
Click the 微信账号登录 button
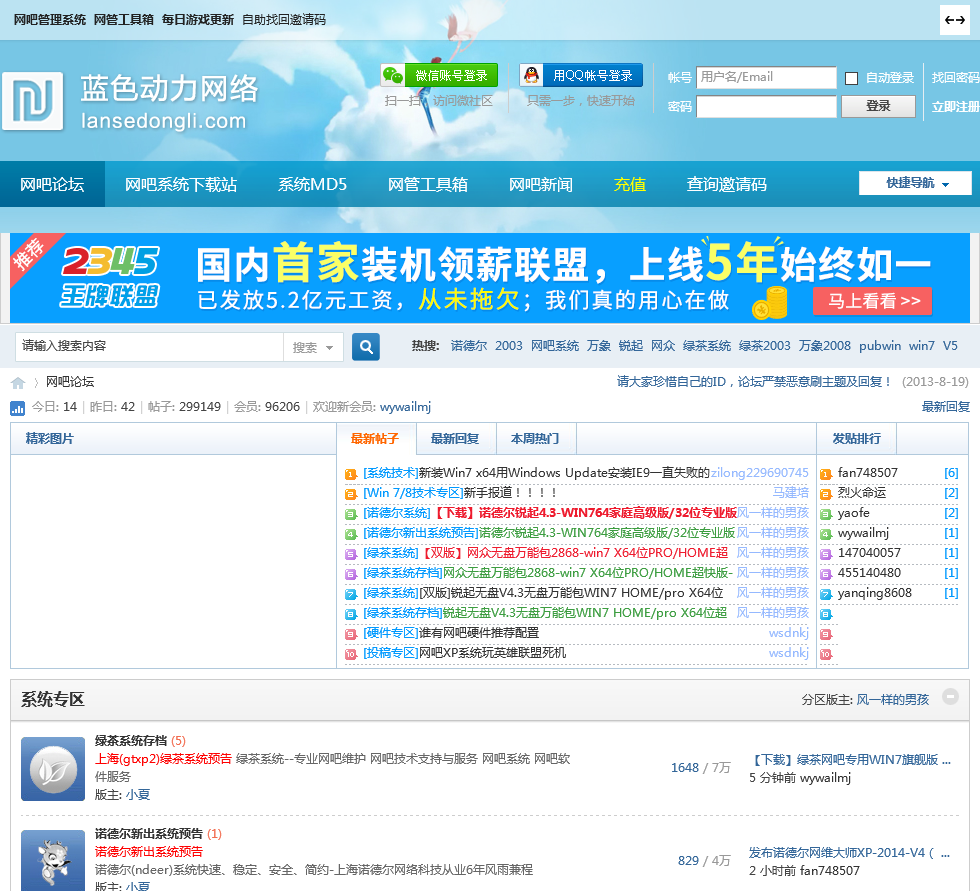(x=439, y=76)
